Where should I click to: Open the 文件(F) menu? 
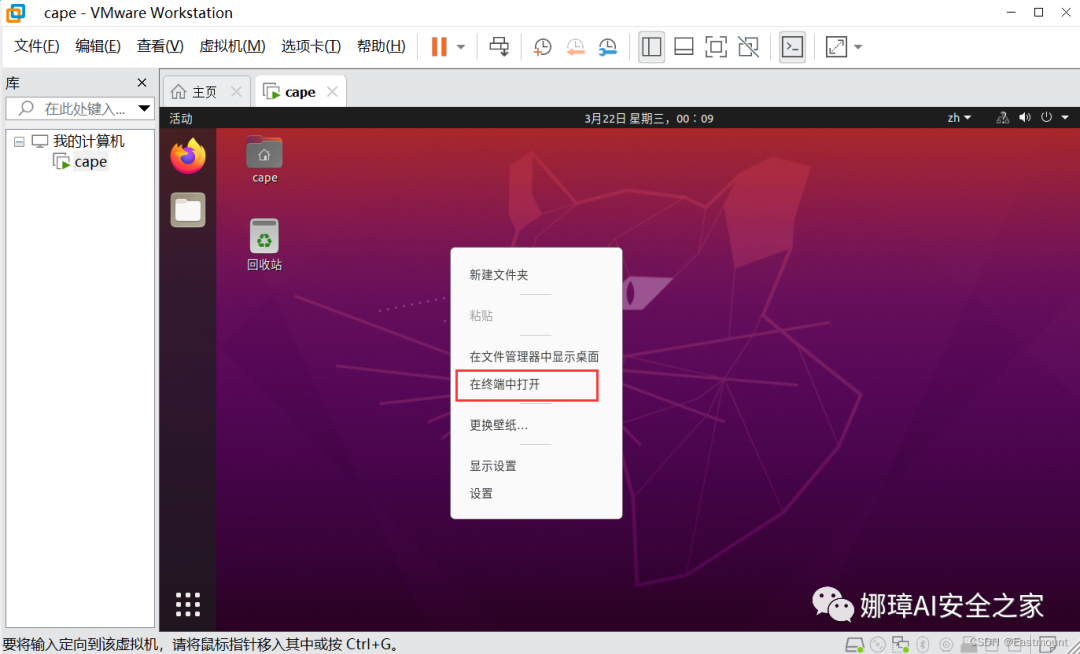[37, 46]
